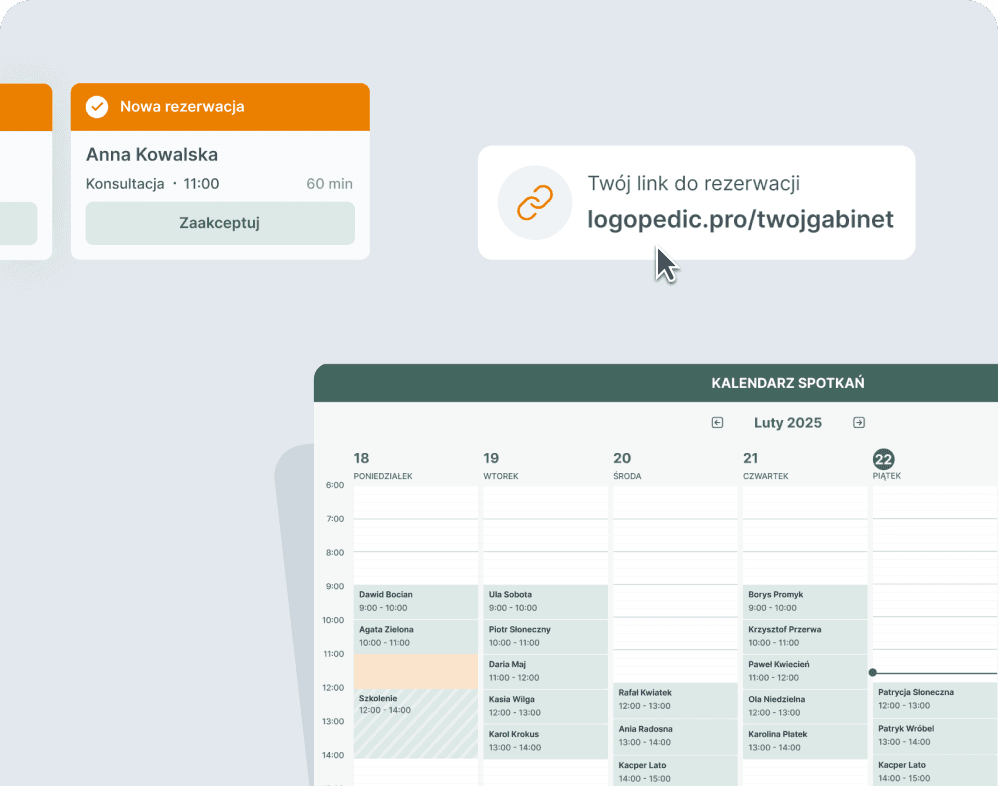
Task: Select day 21 Czwartek header
Action: tap(766, 466)
